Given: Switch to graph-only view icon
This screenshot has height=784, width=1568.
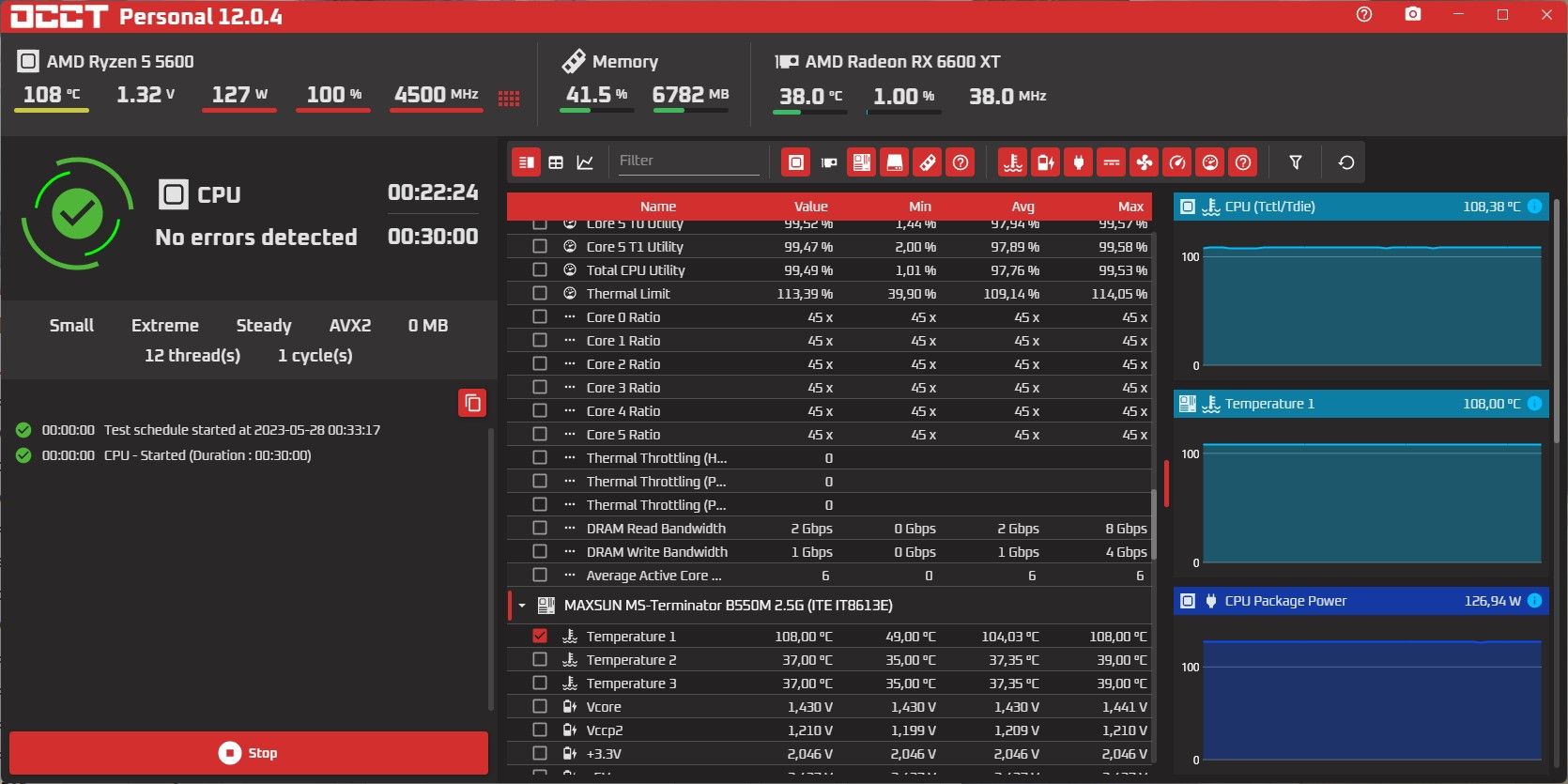Looking at the screenshot, I should [x=585, y=162].
